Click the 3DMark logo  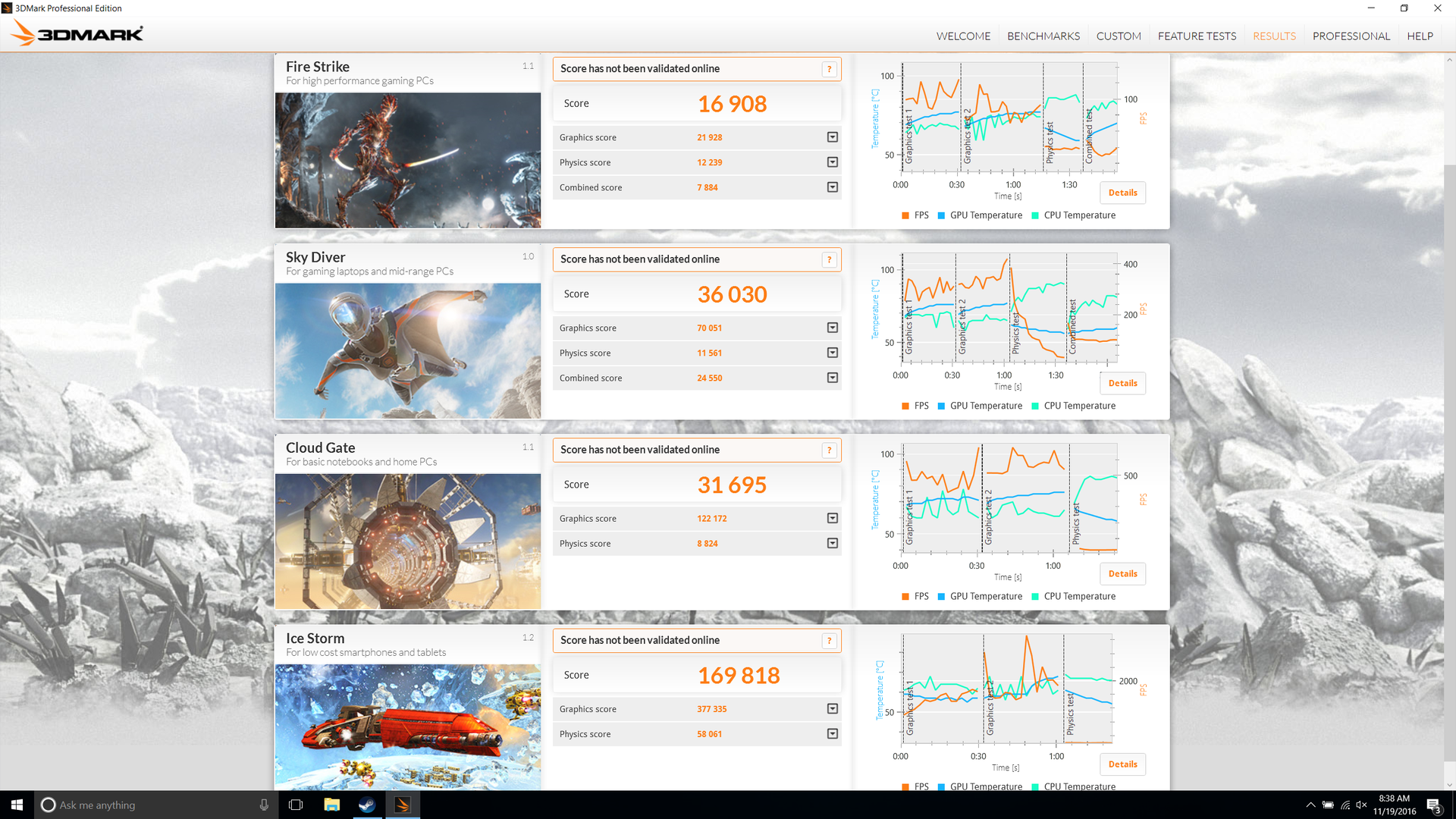pyautogui.click(x=77, y=33)
